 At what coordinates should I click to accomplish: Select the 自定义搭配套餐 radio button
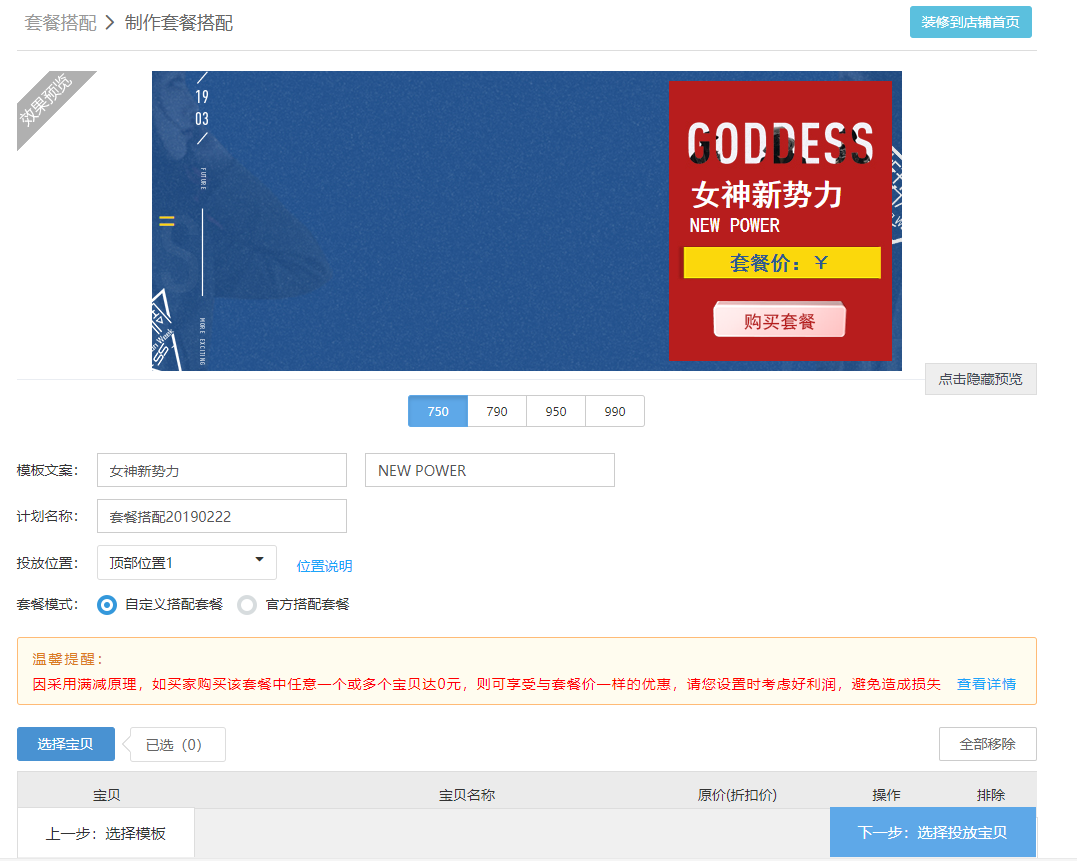pyautogui.click(x=107, y=605)
